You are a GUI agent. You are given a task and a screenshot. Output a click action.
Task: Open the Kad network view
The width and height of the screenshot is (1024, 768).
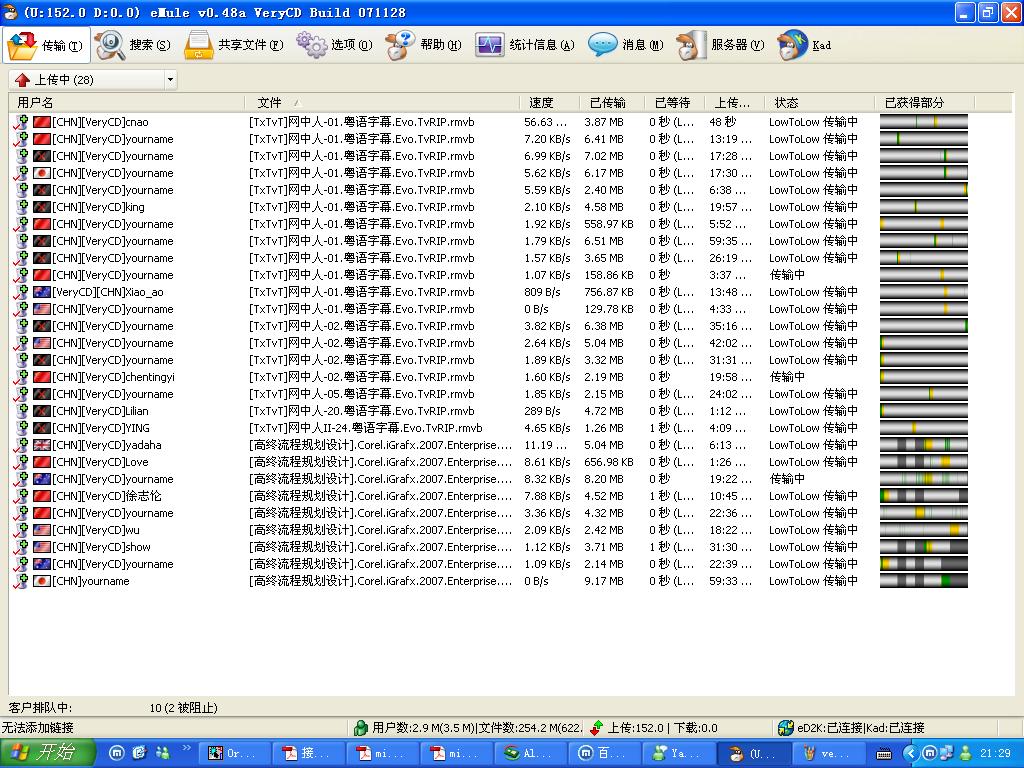(804, 45)
